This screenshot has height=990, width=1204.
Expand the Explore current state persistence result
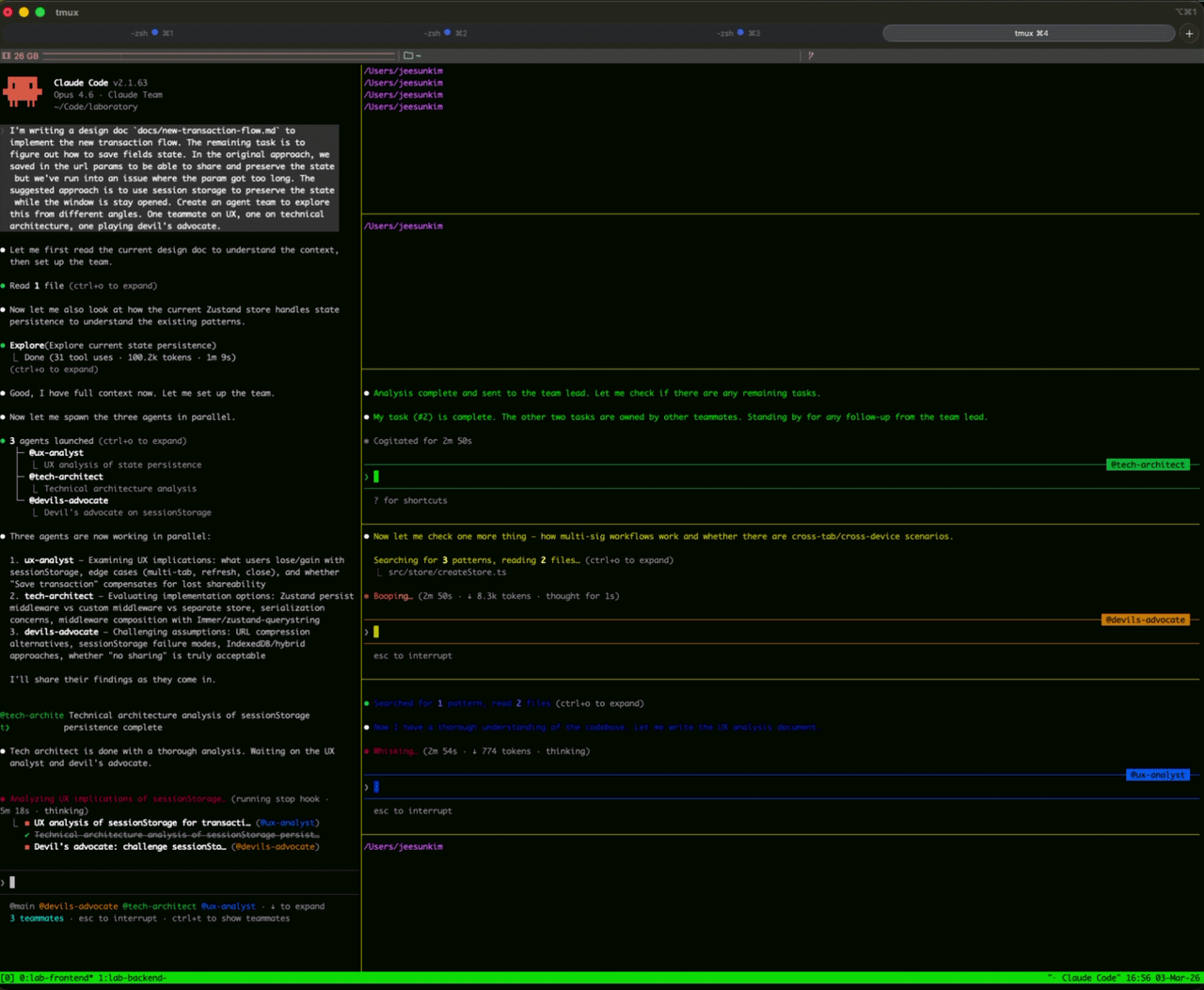coord(55,369)
